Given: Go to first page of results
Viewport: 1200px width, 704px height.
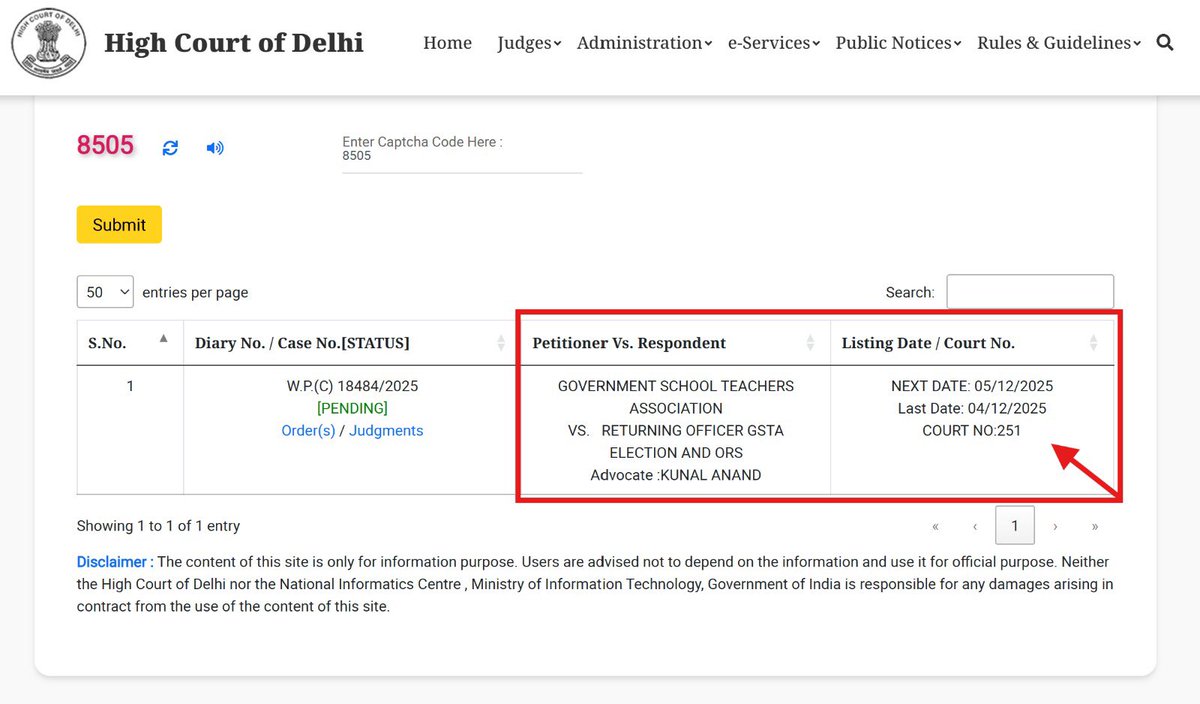Looking at the screenshot, I should pyautogui.click(x=936, y=526).
